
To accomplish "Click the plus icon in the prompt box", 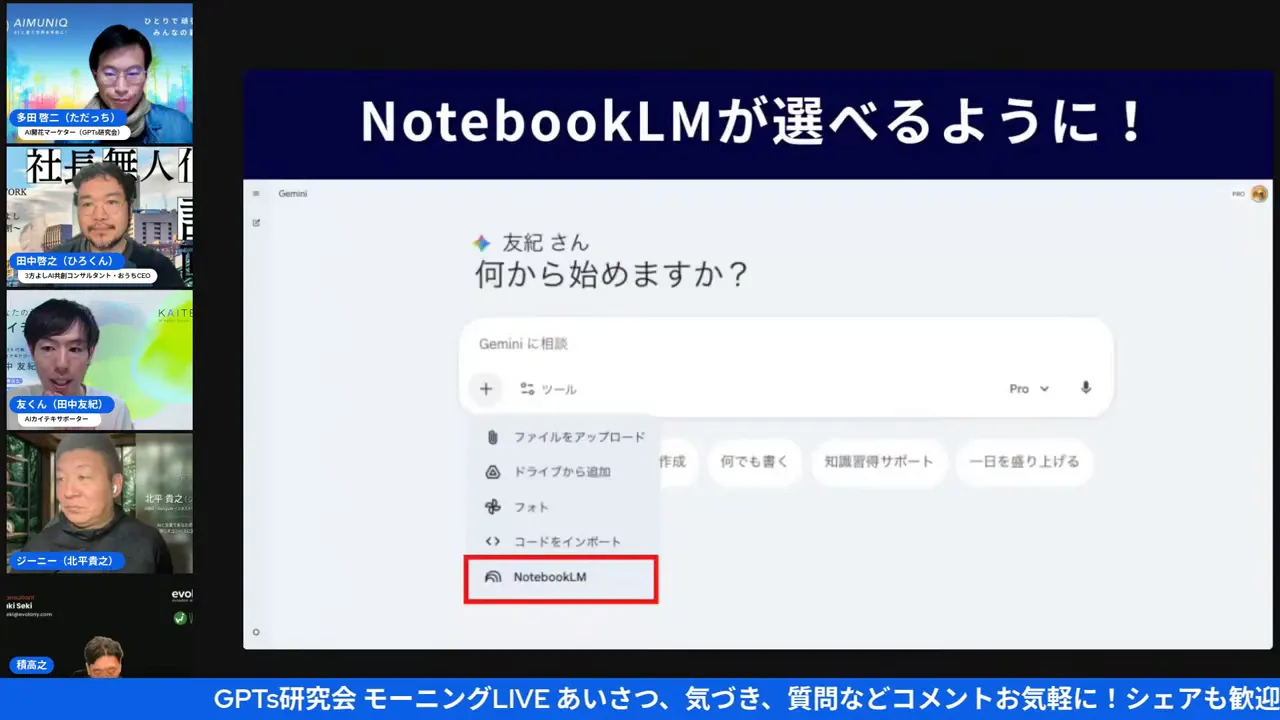I will 486,389.
